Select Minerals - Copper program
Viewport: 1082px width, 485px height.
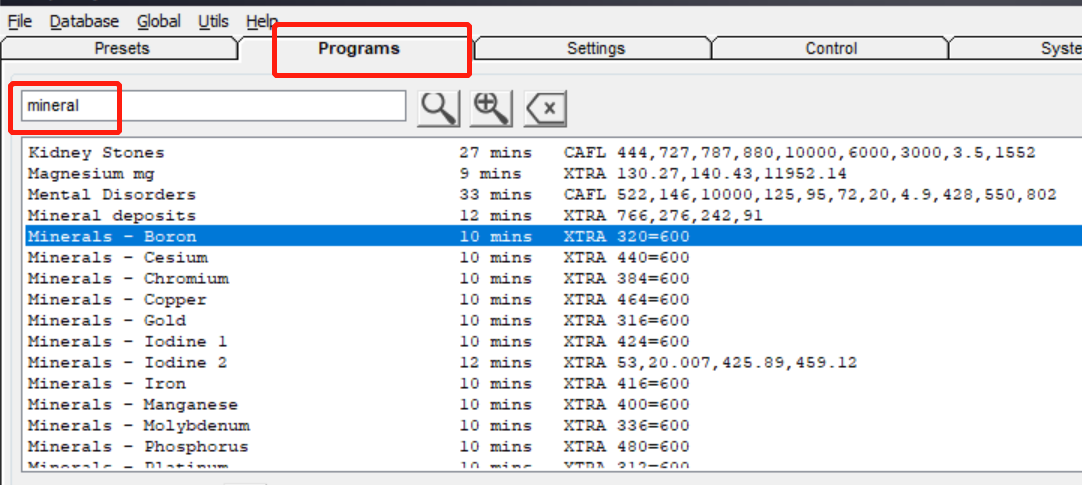(117, 300)
